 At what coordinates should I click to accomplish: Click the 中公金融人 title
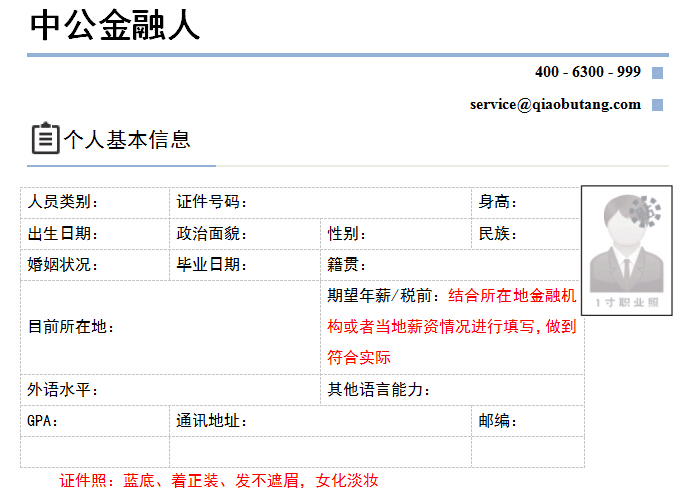[115, 25]
